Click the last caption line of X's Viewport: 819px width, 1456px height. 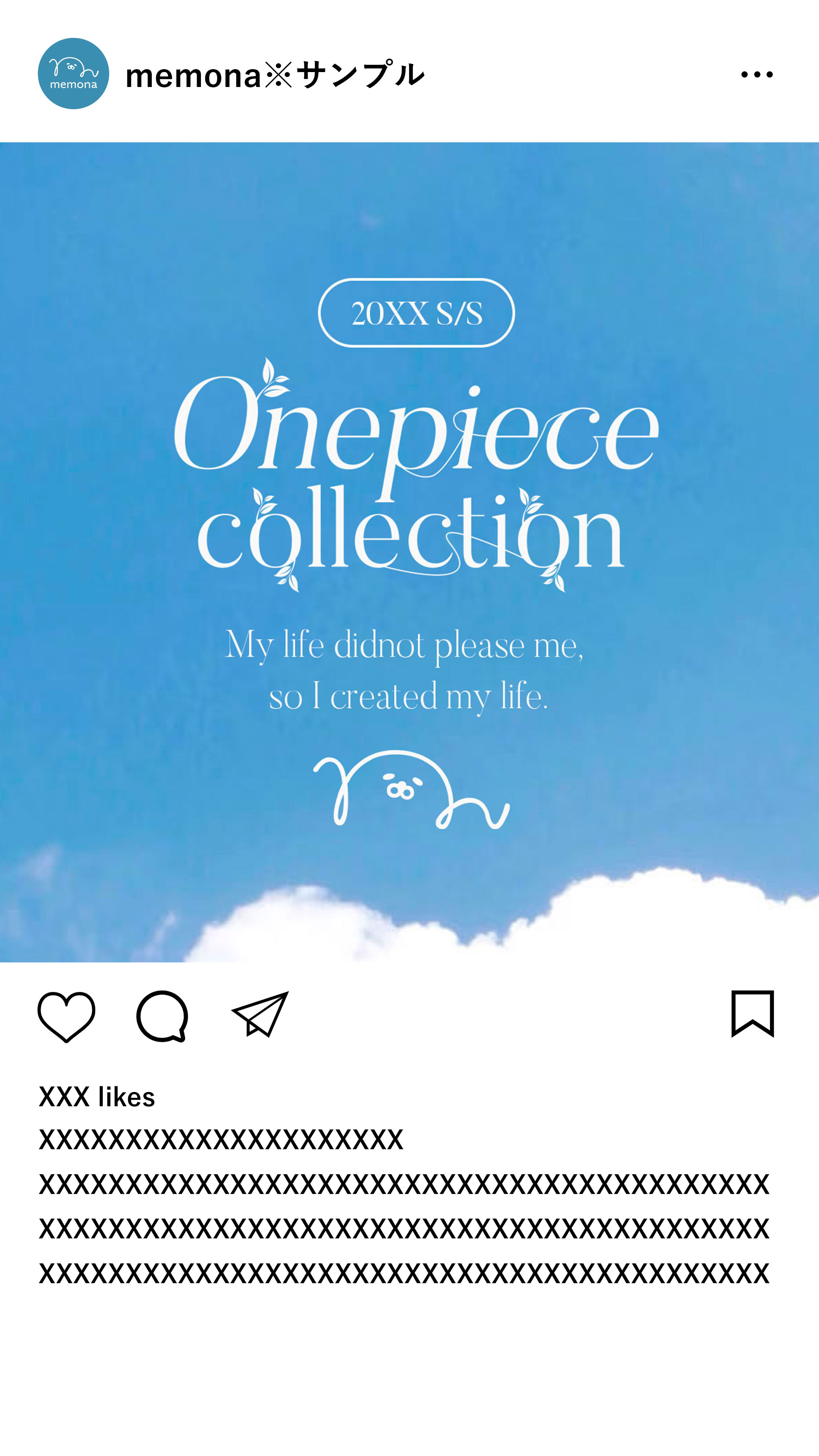[x=404, y=1273]
